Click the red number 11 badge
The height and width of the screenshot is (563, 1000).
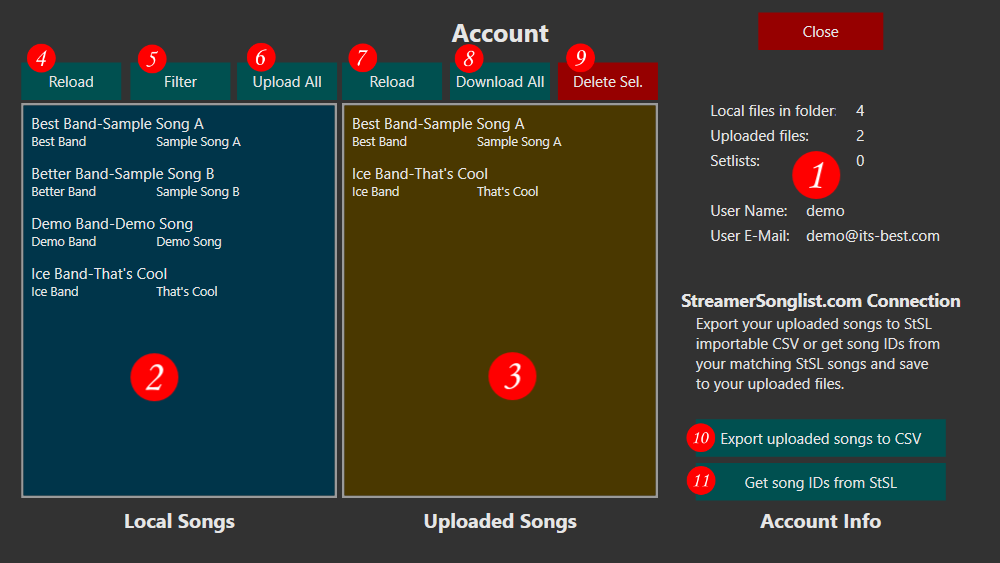point(701,481)
